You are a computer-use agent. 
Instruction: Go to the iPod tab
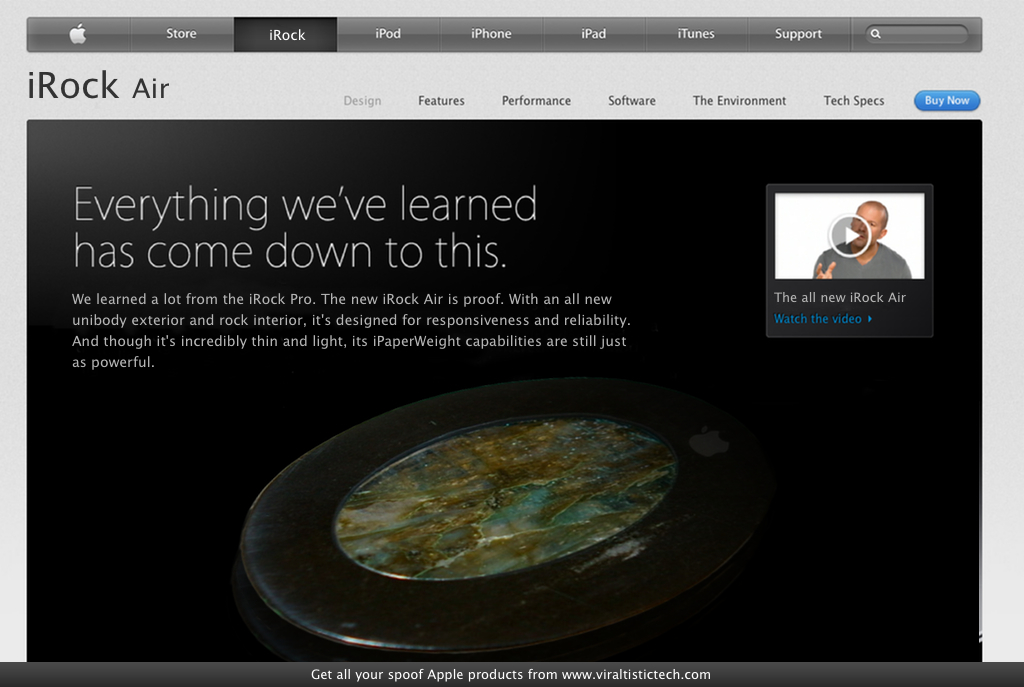click(388, 34)
